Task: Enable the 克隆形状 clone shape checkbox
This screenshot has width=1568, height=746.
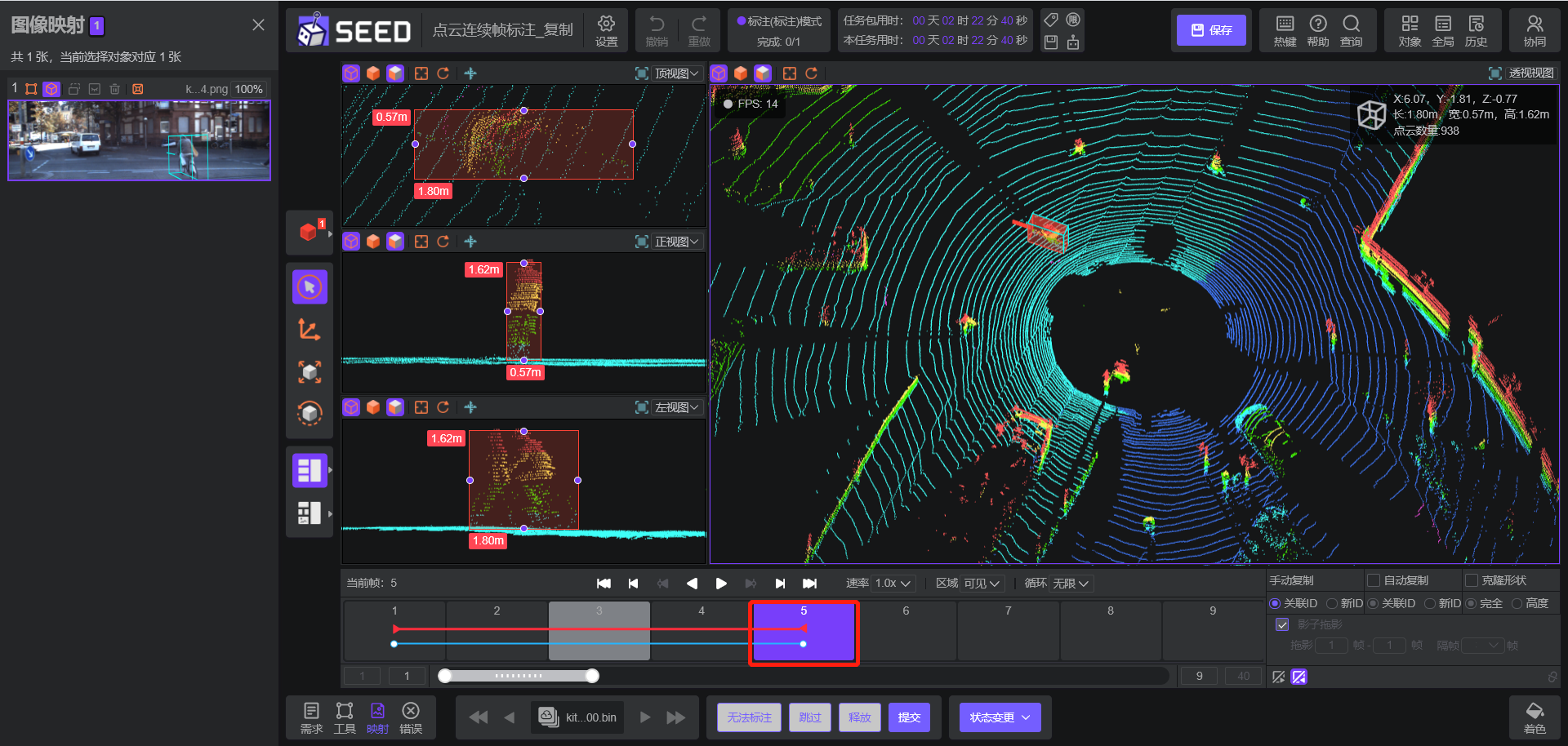Action: tap(1472, 580)
